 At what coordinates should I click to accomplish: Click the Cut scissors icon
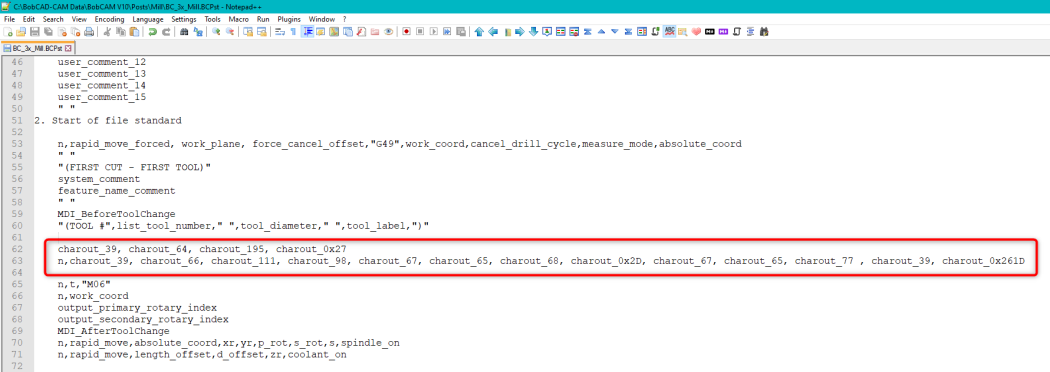click(x=107, y=31)
